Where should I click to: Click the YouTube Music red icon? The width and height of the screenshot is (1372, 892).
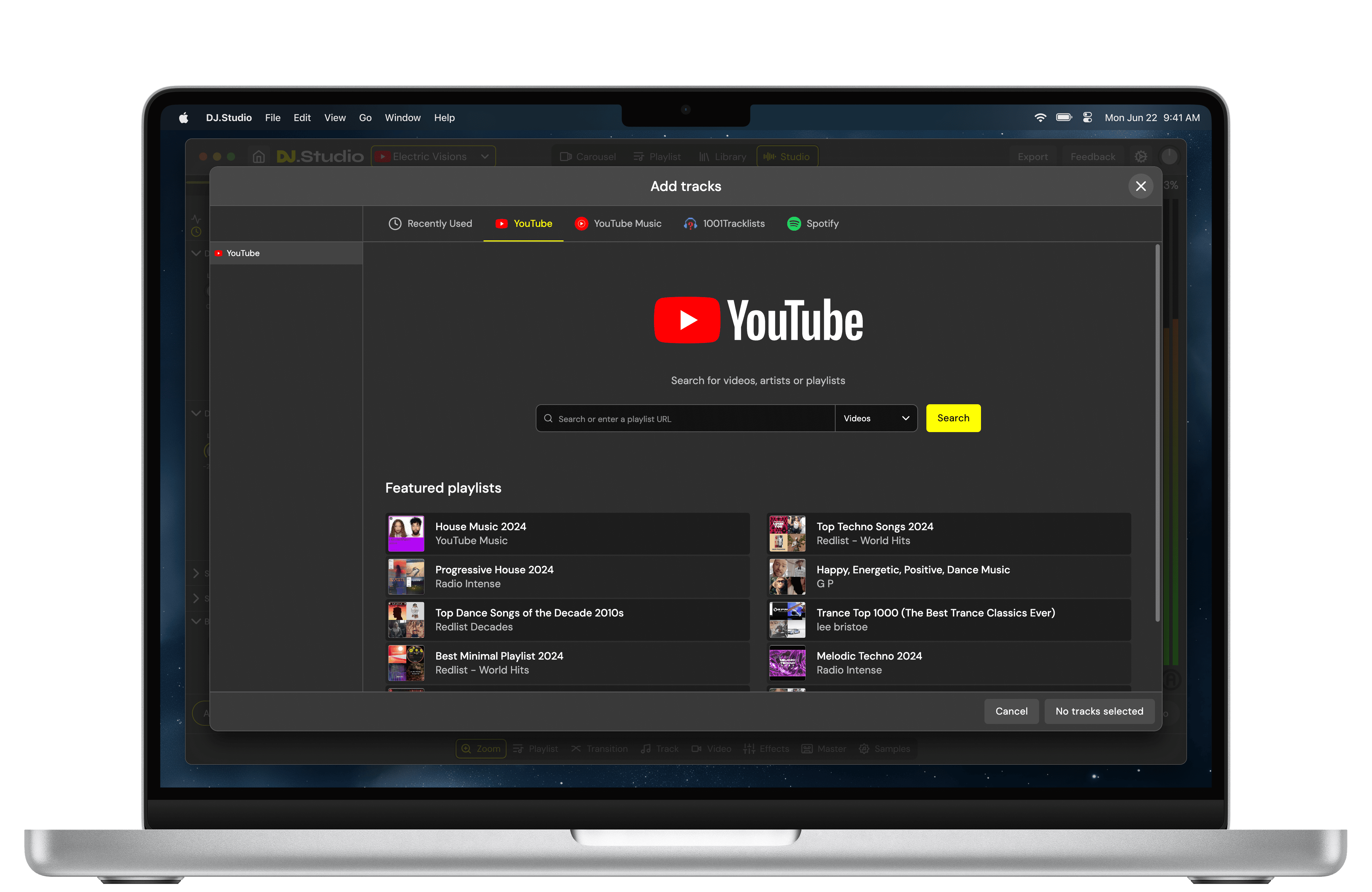[x=582, y=224]
